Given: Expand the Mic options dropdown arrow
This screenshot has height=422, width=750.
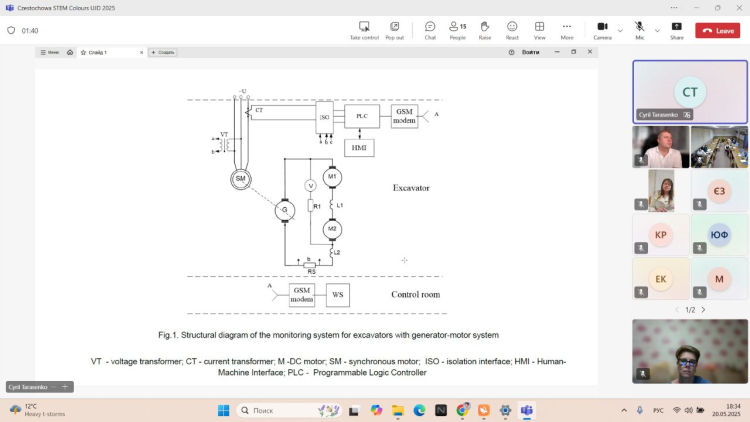Looking at the screenshot, I should (x=657, y=30).
